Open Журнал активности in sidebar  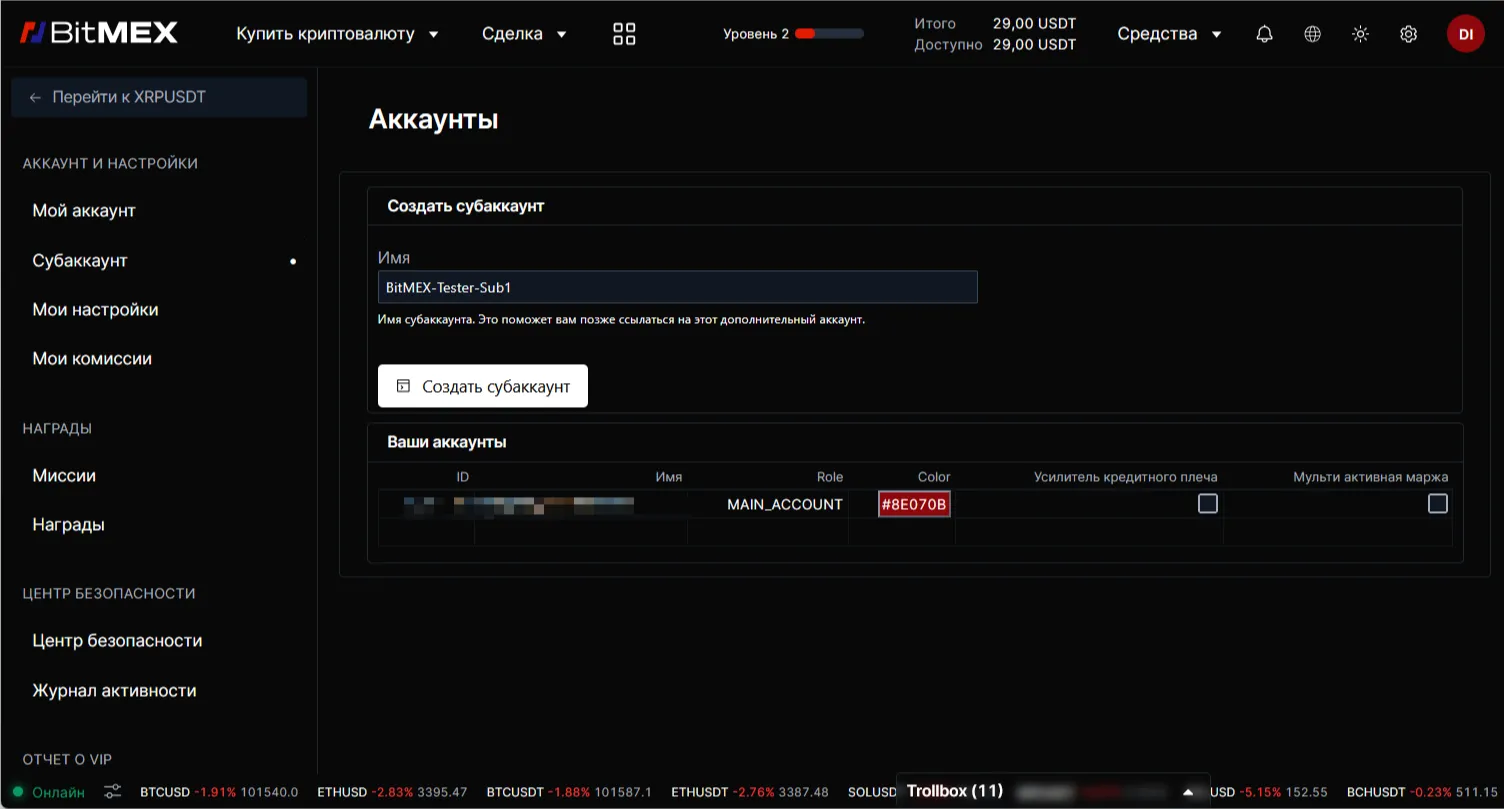[114, 691]
